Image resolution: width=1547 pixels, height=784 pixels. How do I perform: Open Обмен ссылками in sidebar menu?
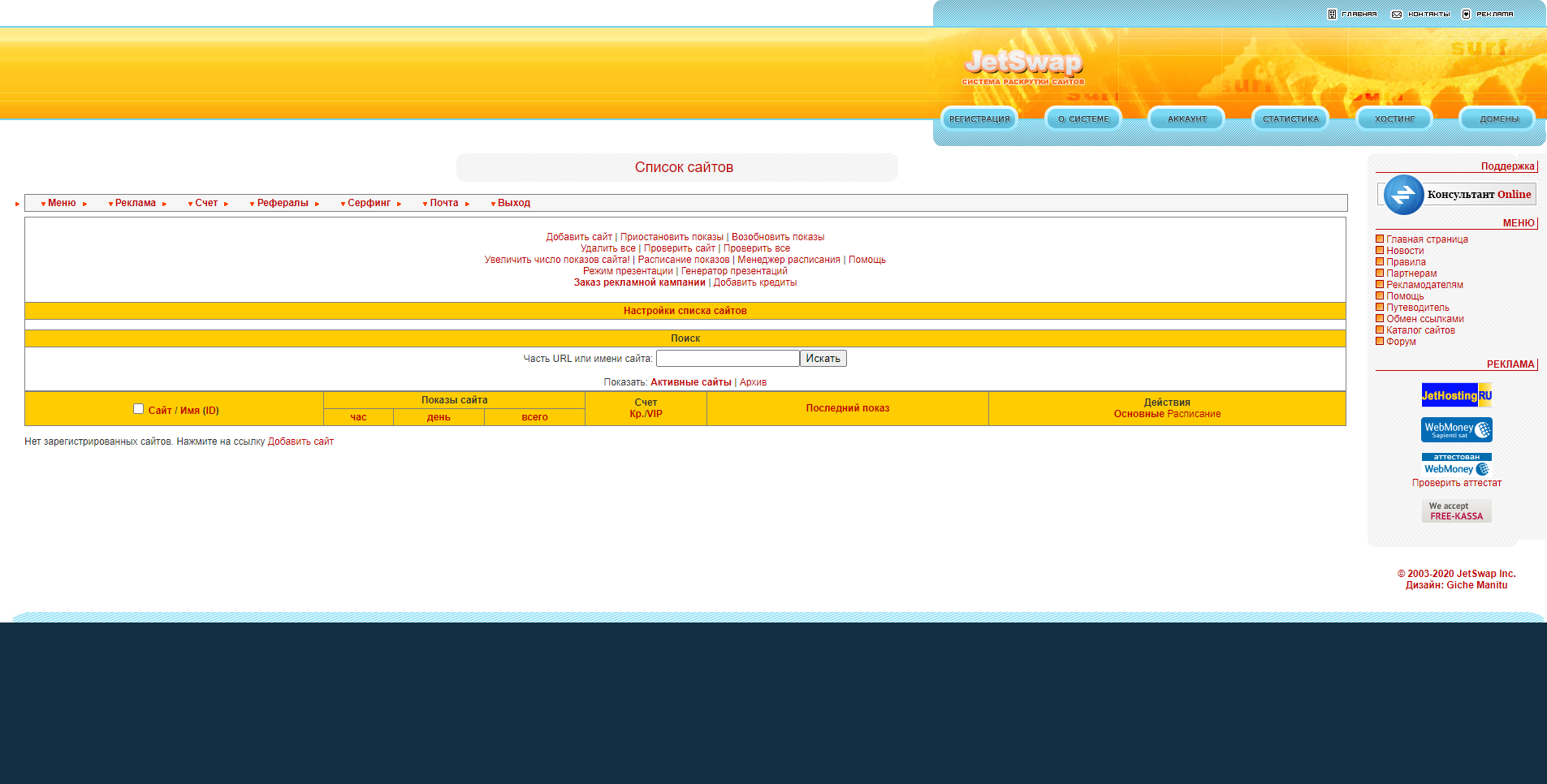pos(1425,319)
